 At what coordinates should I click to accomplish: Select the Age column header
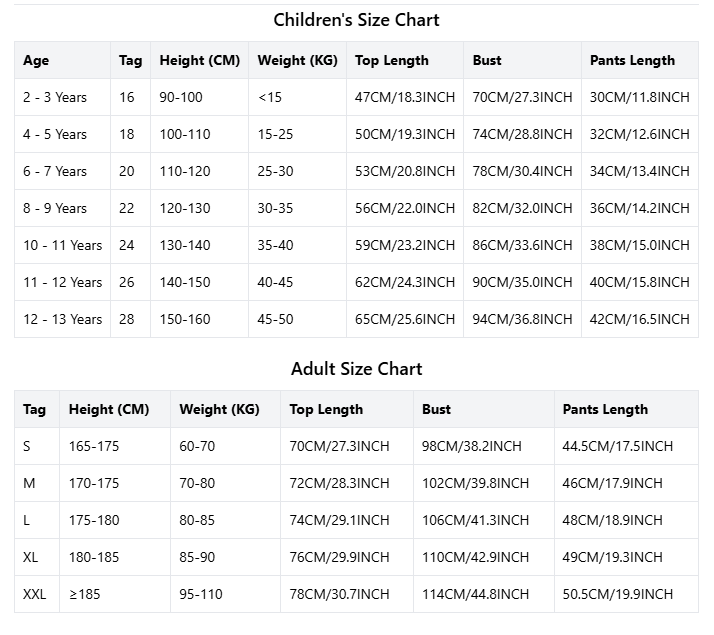pos(36,61)
